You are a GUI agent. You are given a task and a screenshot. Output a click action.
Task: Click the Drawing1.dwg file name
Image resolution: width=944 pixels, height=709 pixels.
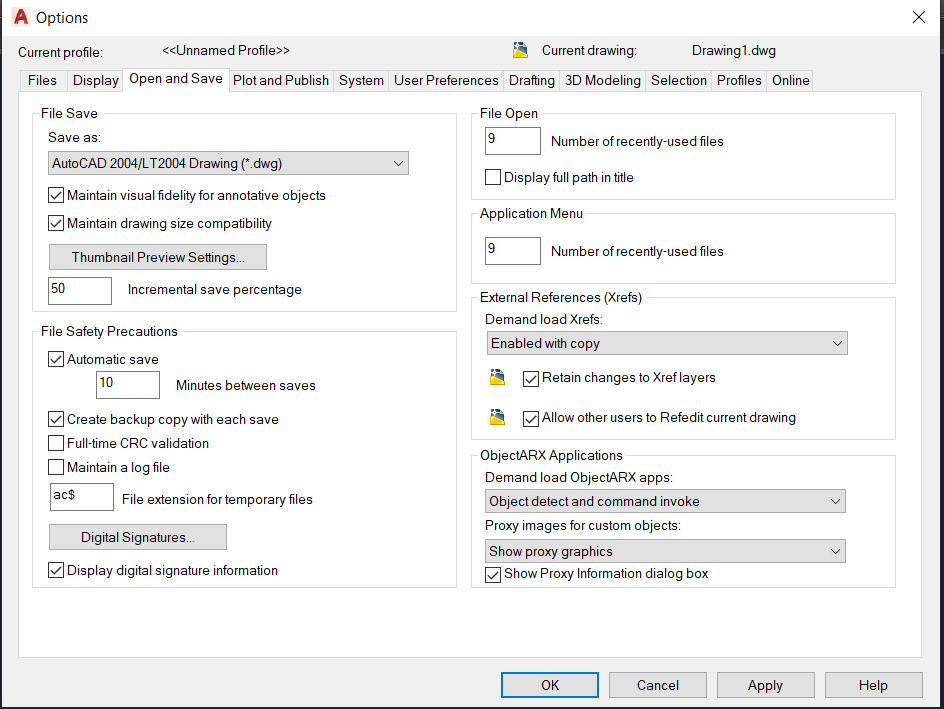[733, 51]
